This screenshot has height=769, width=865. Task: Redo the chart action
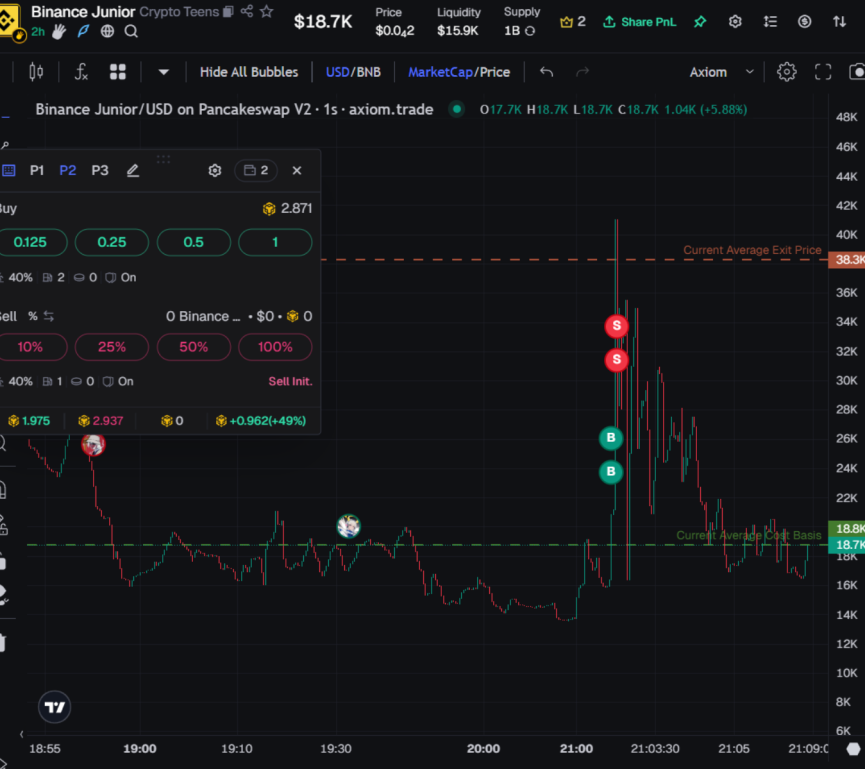(583, 72)
